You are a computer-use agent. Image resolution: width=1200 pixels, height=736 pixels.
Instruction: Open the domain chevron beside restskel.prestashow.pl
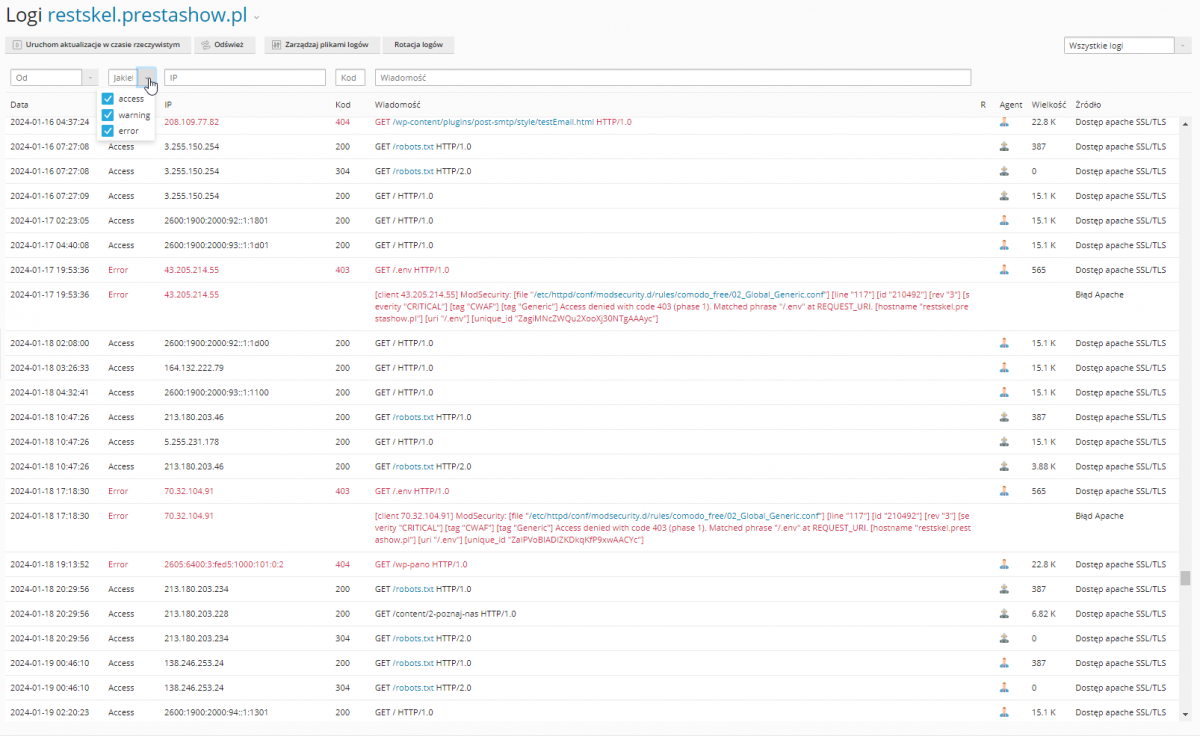coord(257,17)
